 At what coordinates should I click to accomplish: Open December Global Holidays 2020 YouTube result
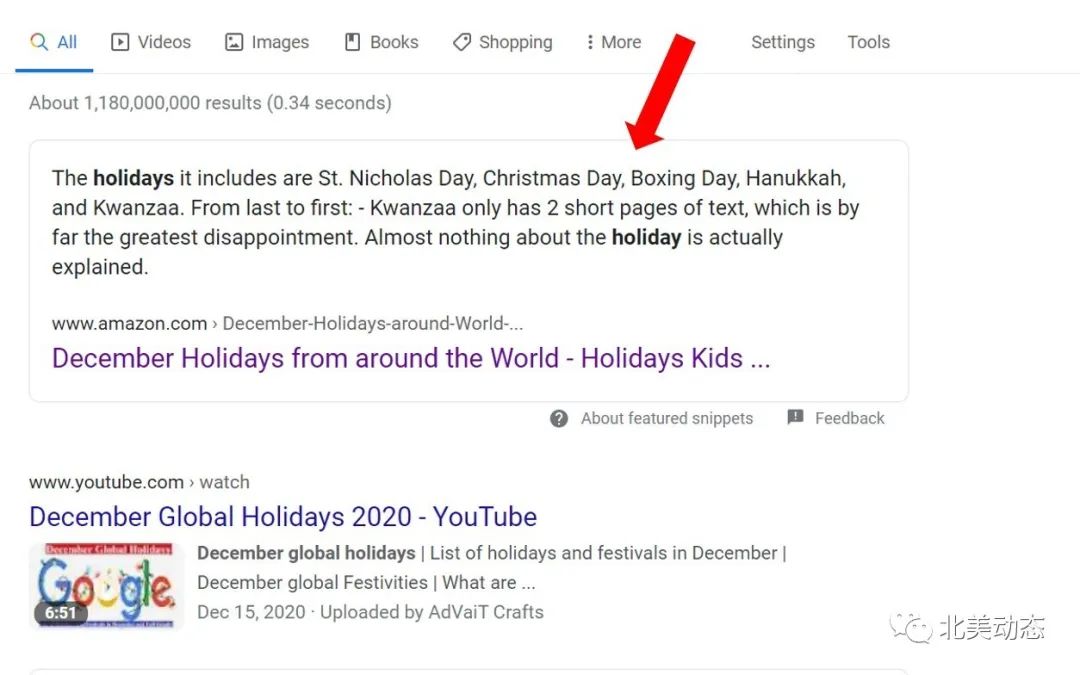[283, 516]
